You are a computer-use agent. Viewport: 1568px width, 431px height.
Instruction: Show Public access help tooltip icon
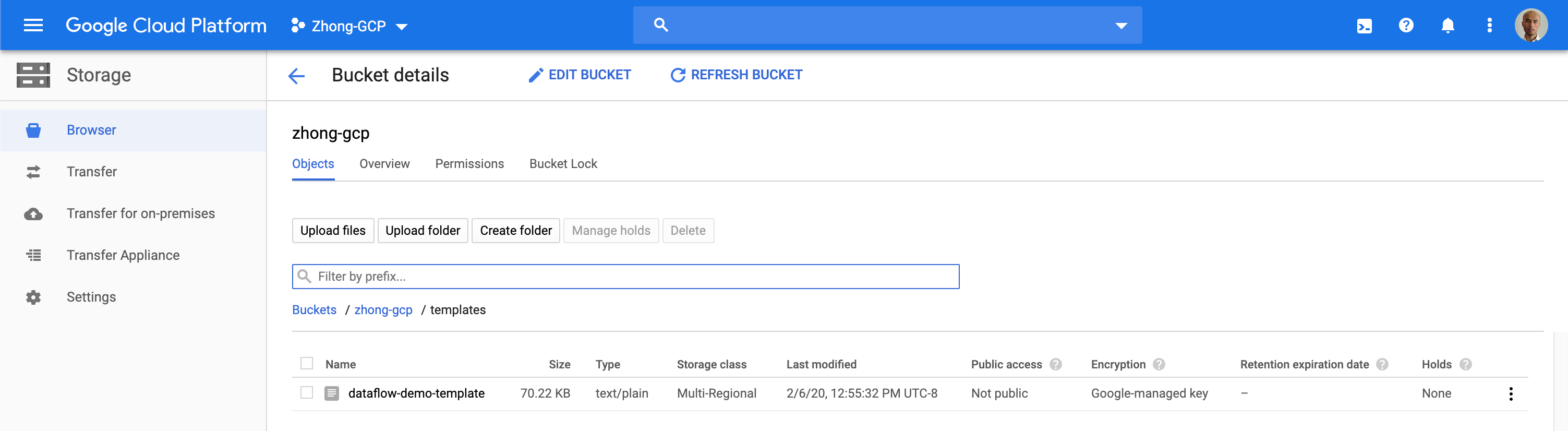[x=1055, y=364]
